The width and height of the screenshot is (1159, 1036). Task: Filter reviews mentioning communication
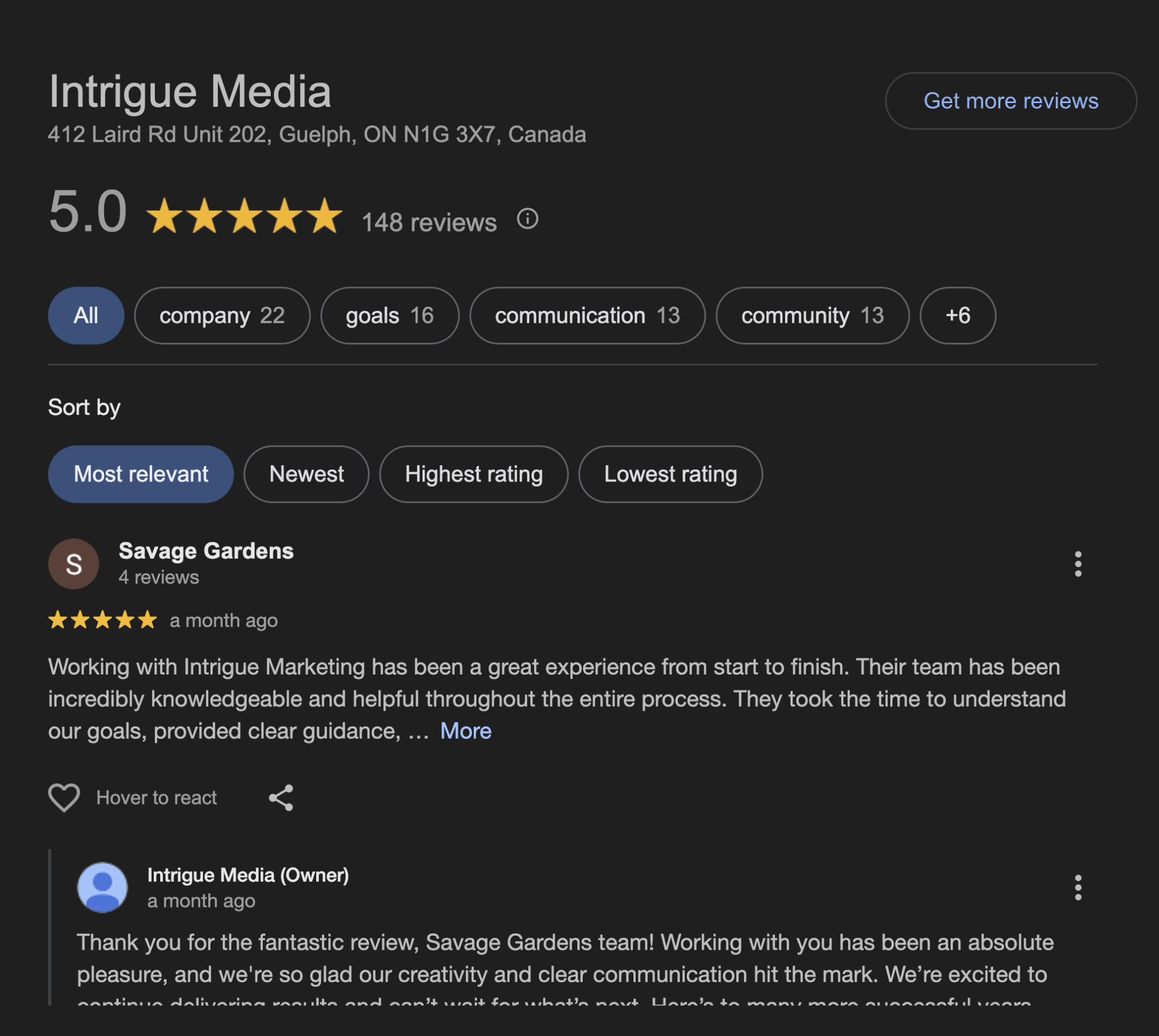pos(587,315)
